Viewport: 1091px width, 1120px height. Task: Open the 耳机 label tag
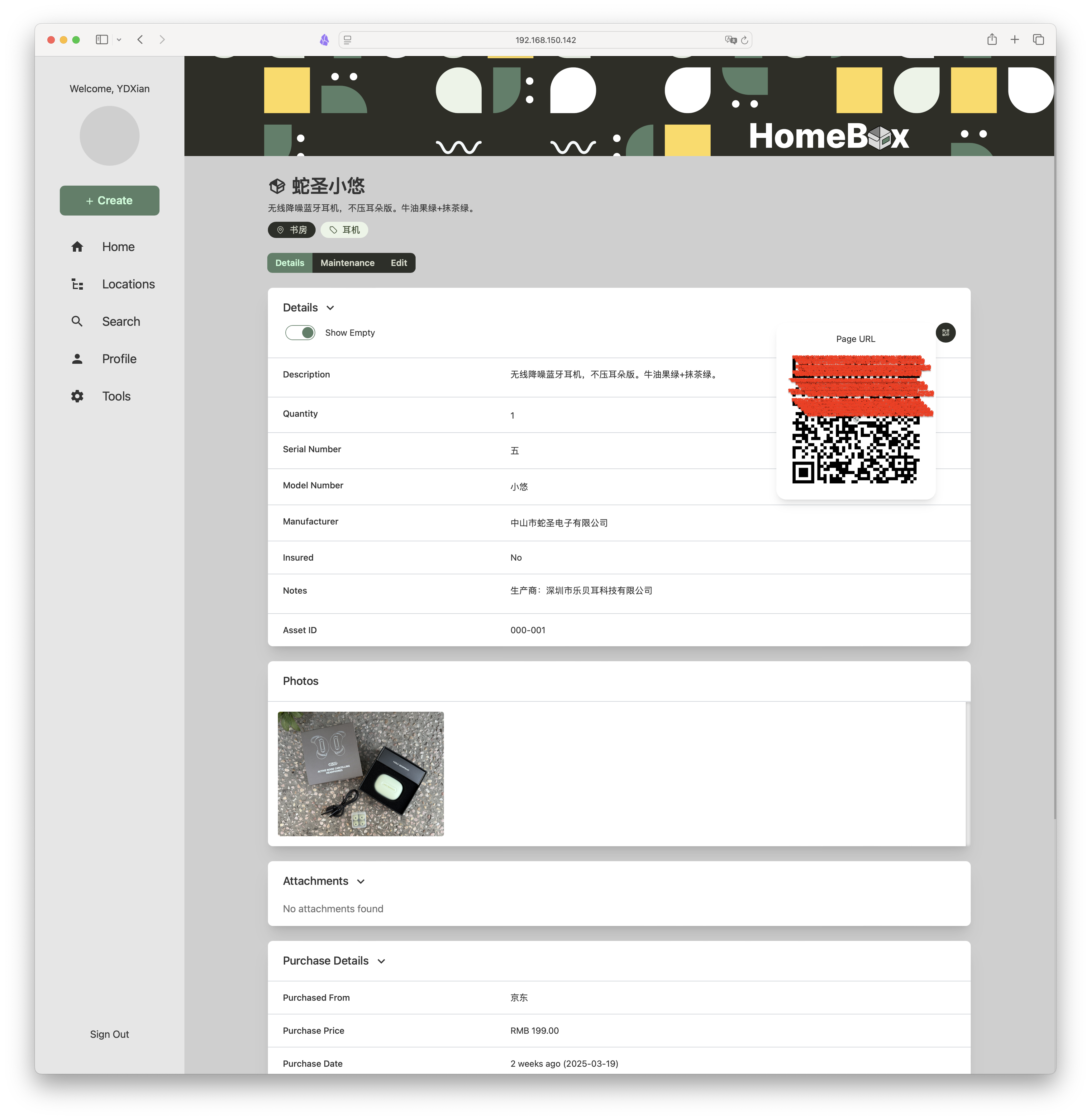344,230
